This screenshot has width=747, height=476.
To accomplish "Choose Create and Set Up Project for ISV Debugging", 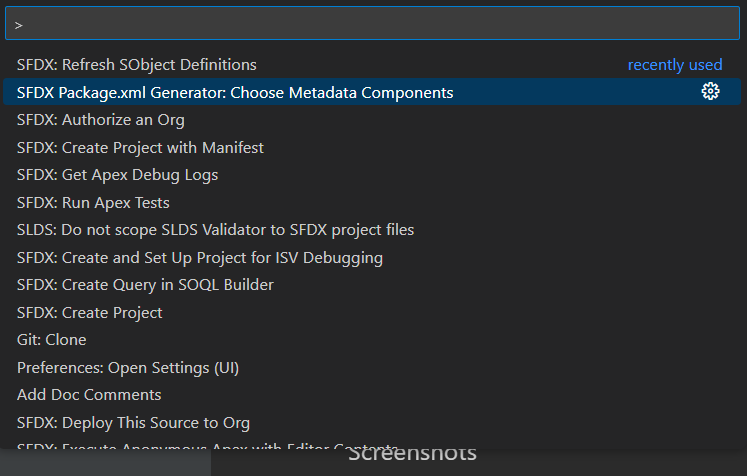I will click(x=372, y=258).
